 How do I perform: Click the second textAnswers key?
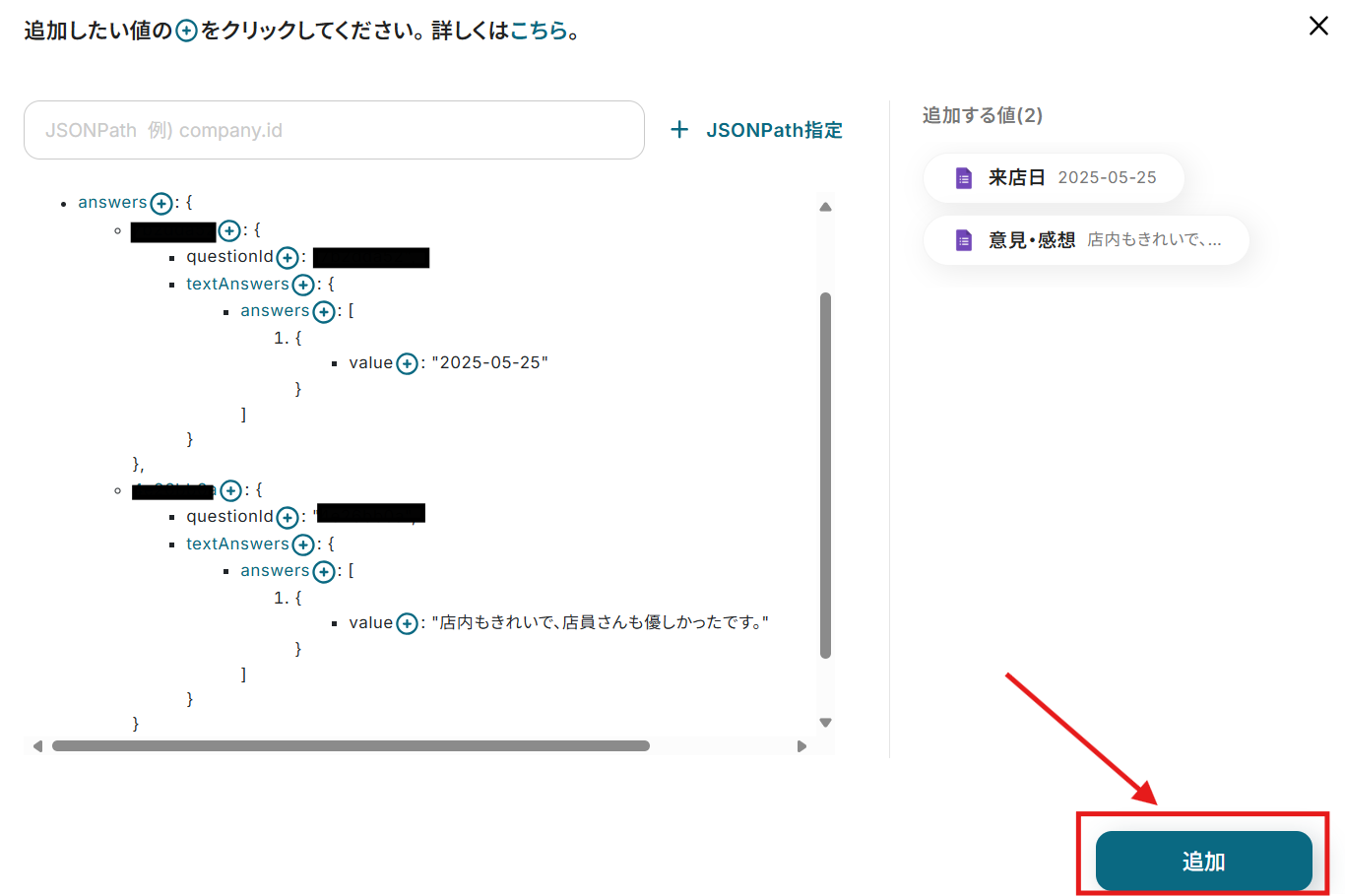(x=238, y=544)
